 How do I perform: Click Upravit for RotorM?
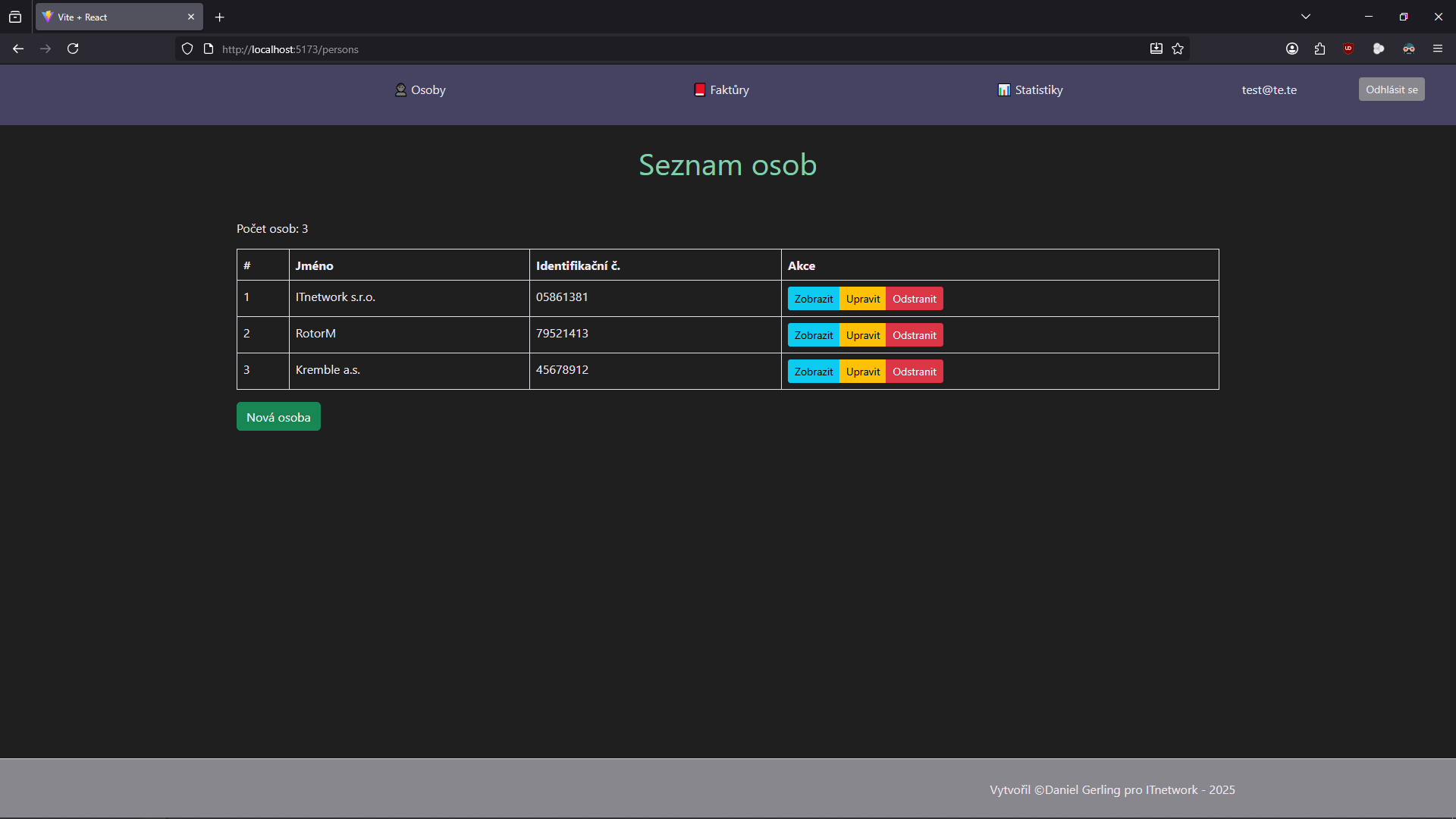863,334
